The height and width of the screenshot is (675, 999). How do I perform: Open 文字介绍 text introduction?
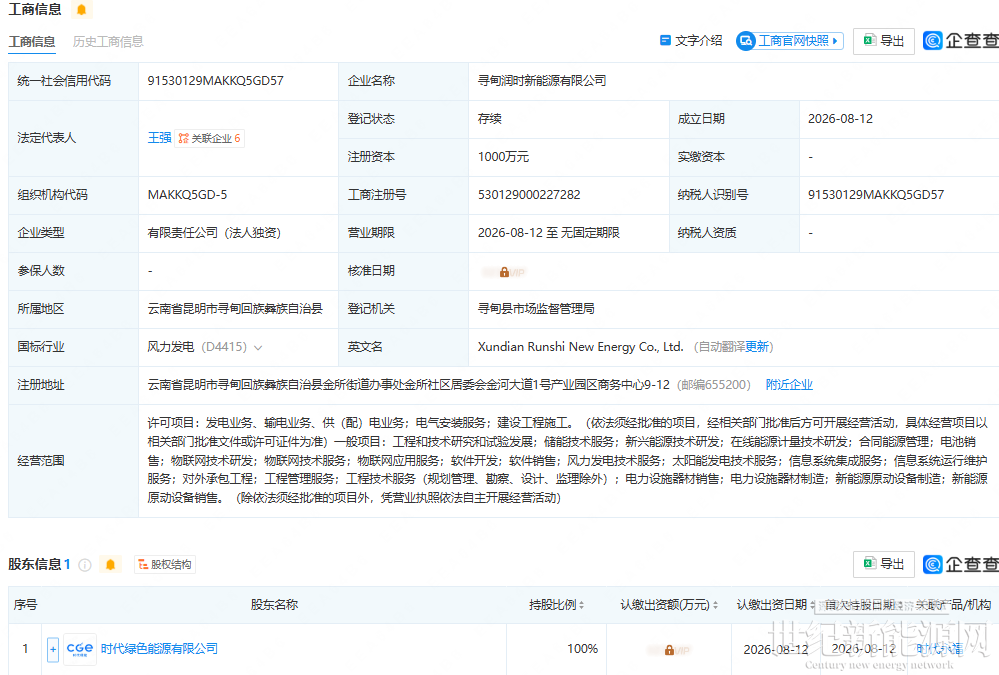tap(691, 41)
